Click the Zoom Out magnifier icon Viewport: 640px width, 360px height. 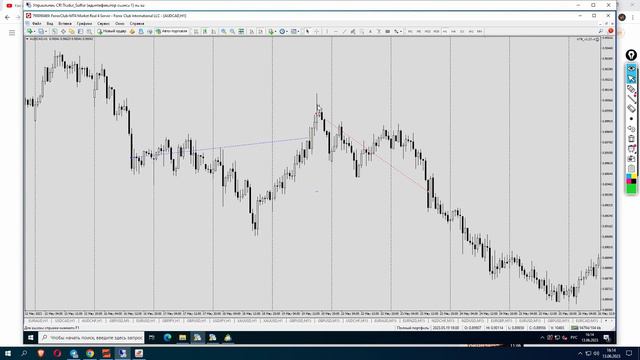point(232,31)
